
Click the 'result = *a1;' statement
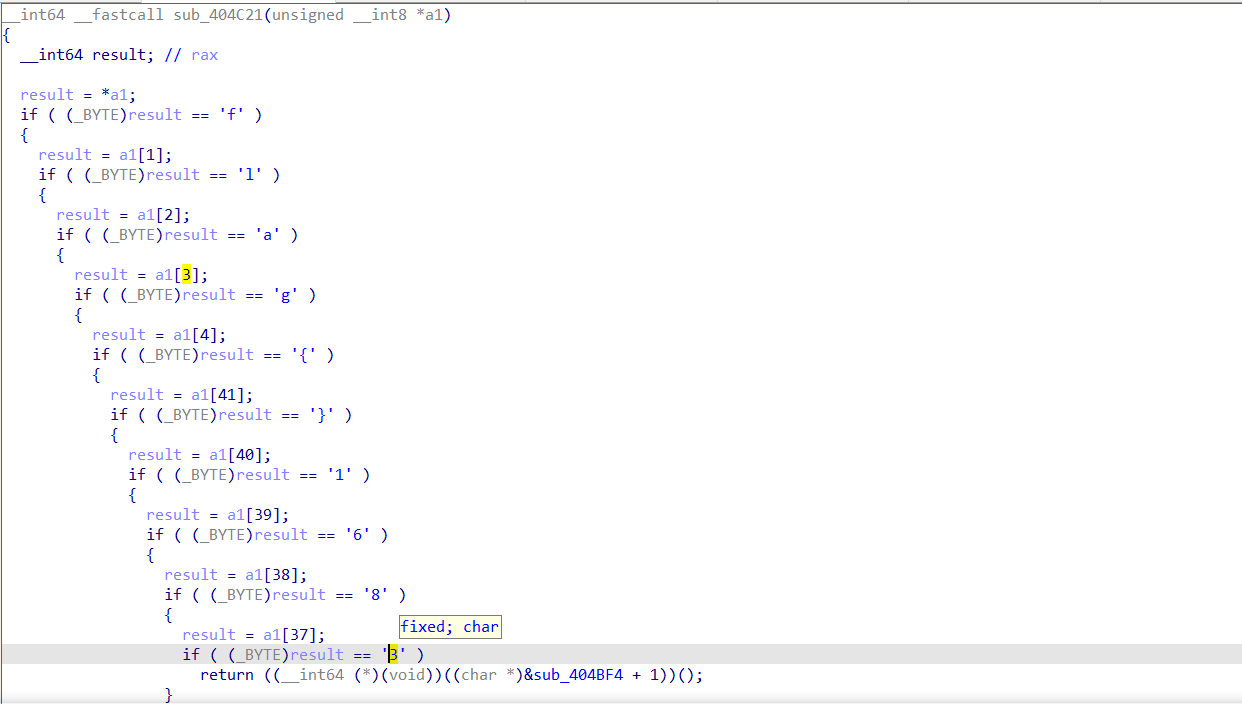pyautogui.click(x=75, y=95)
